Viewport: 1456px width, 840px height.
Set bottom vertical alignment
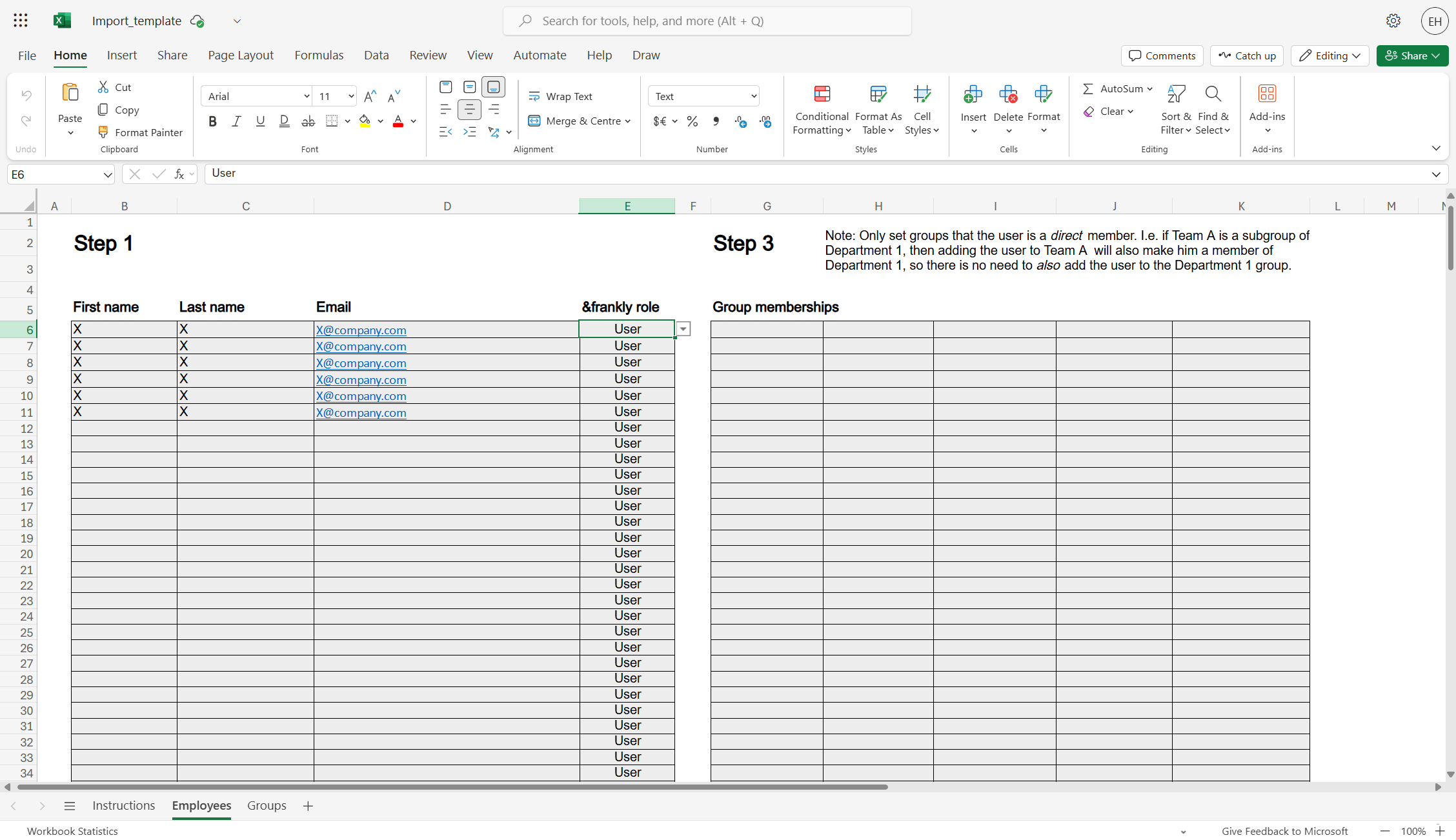pyautogui.click(x=493, y=87)
